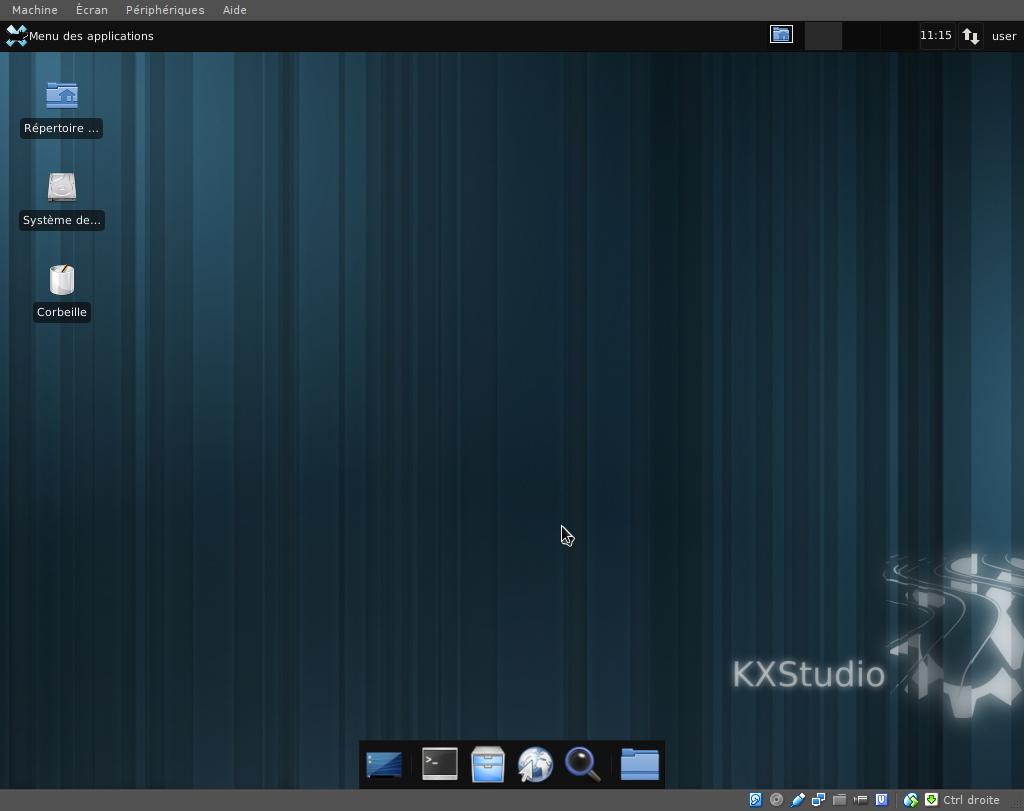The height and width of the screenshot is (811, 1024).
Task: Click the USB devices status bar icon
Action: click(797, 800)
